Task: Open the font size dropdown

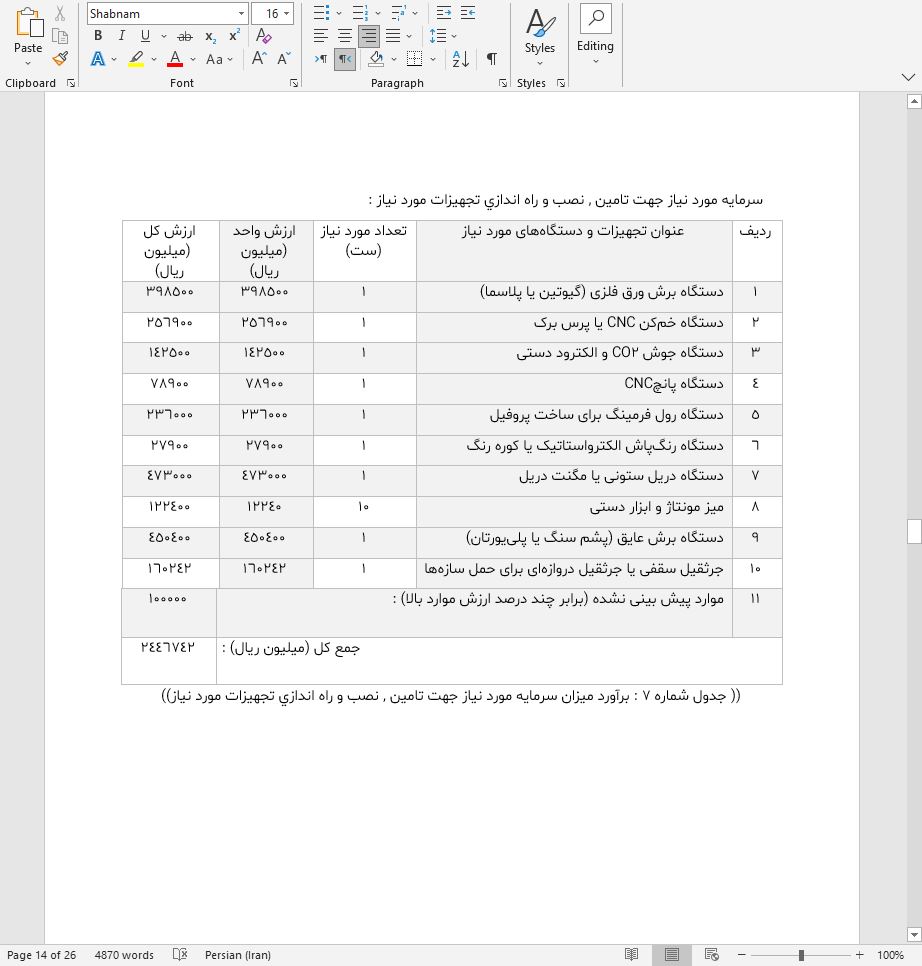Action: click(288, 14)
